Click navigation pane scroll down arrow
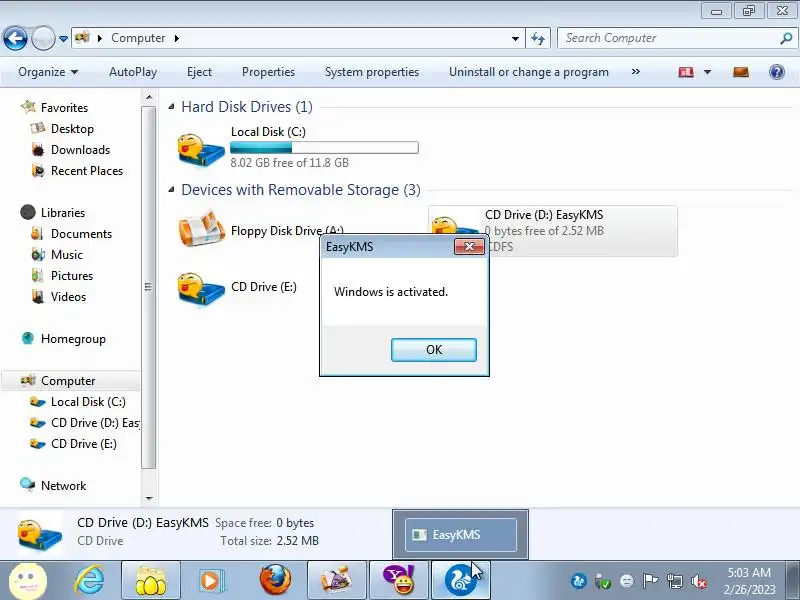 [x=149, y=498]
